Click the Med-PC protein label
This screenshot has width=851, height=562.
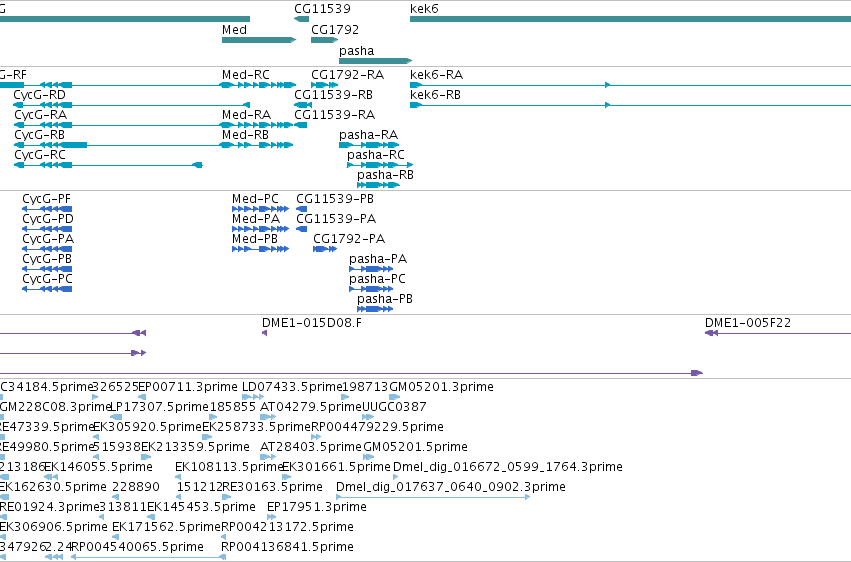255,199
